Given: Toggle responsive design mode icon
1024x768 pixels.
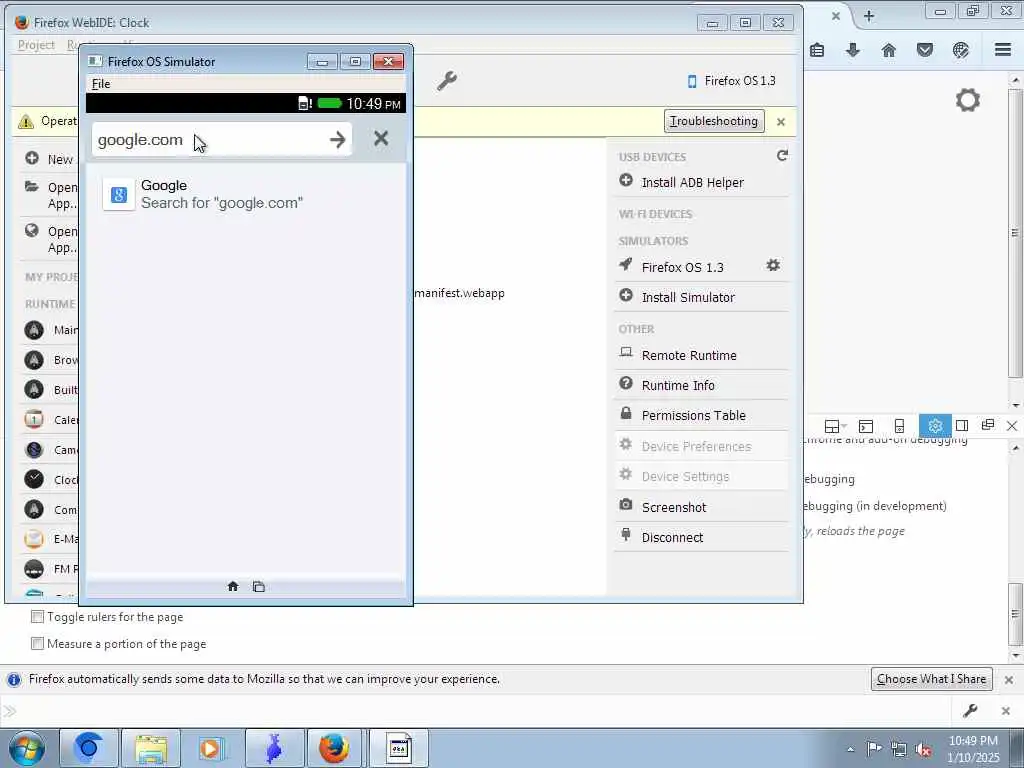Looking at the screenshot, I should 899,426.
